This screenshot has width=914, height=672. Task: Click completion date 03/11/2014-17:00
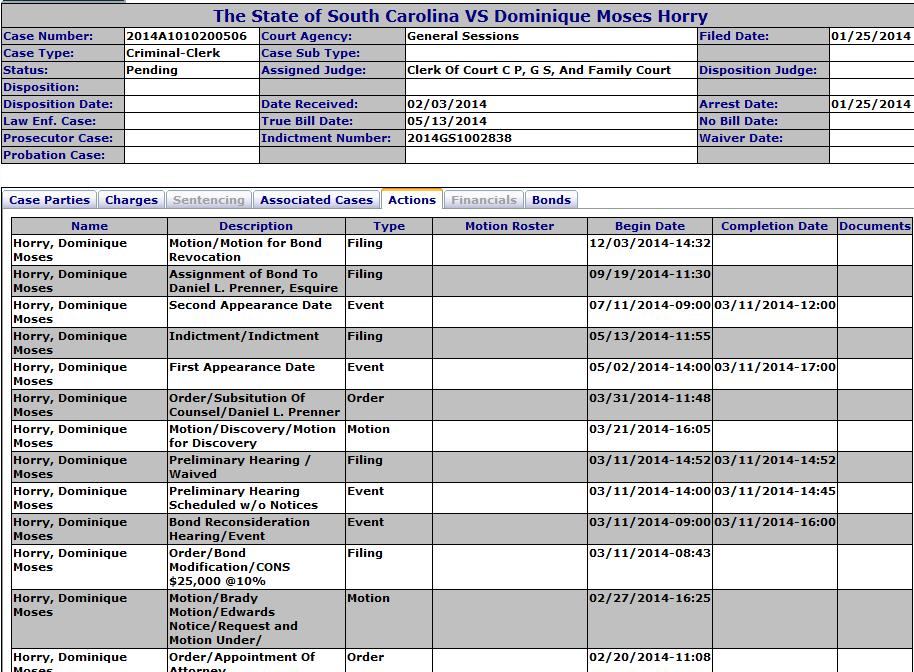point(775,367)
